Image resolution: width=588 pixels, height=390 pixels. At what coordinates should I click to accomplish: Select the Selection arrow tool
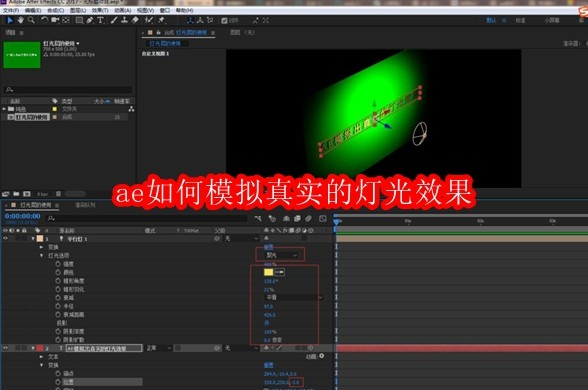tap(10, 20)
